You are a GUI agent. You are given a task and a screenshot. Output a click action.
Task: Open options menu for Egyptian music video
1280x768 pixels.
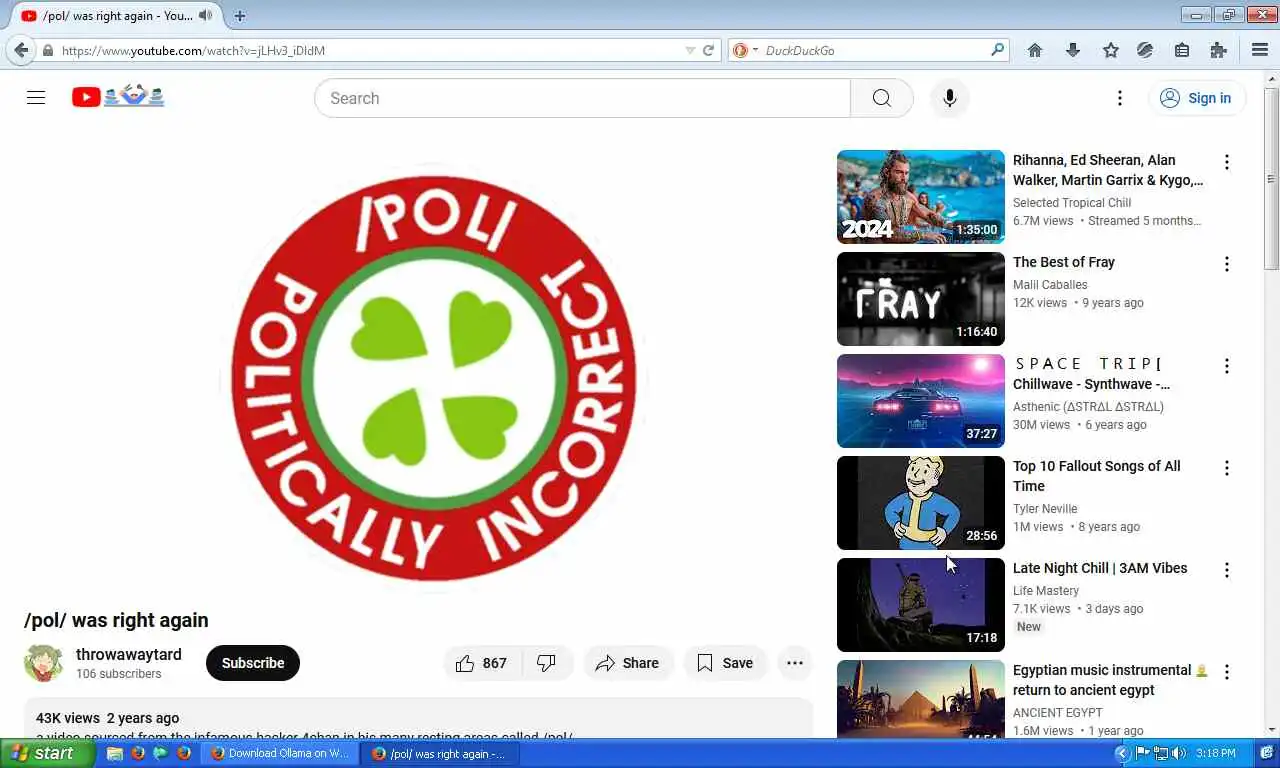pyautogui.click(x=1227, y=672)
